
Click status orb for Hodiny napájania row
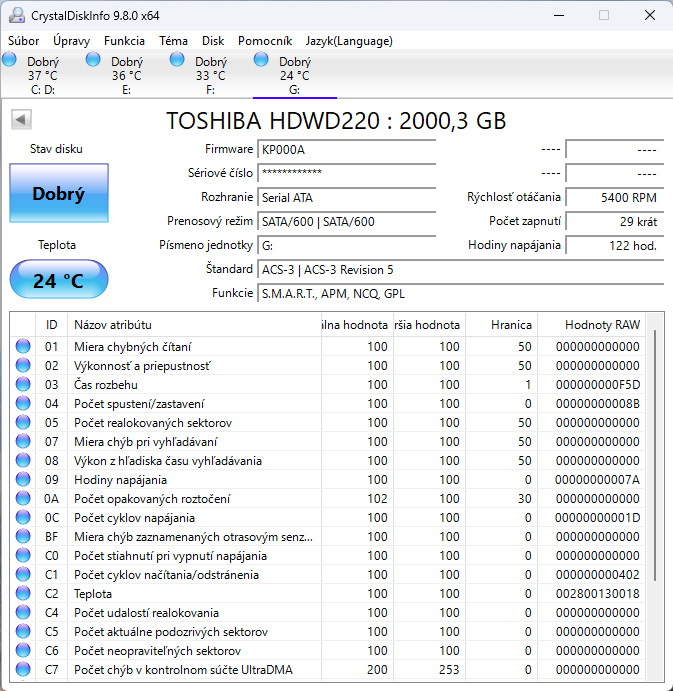pyautogui.click(x=23, y=480)
